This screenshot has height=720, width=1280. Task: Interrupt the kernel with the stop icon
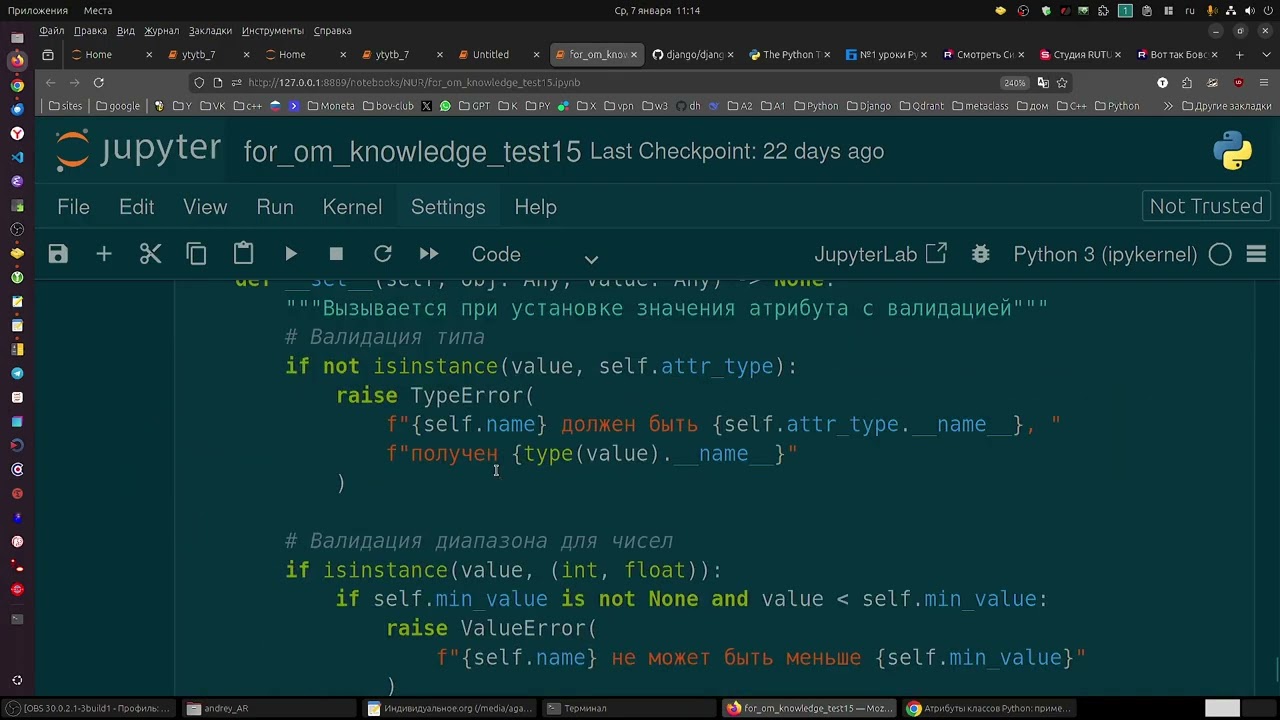336,254
